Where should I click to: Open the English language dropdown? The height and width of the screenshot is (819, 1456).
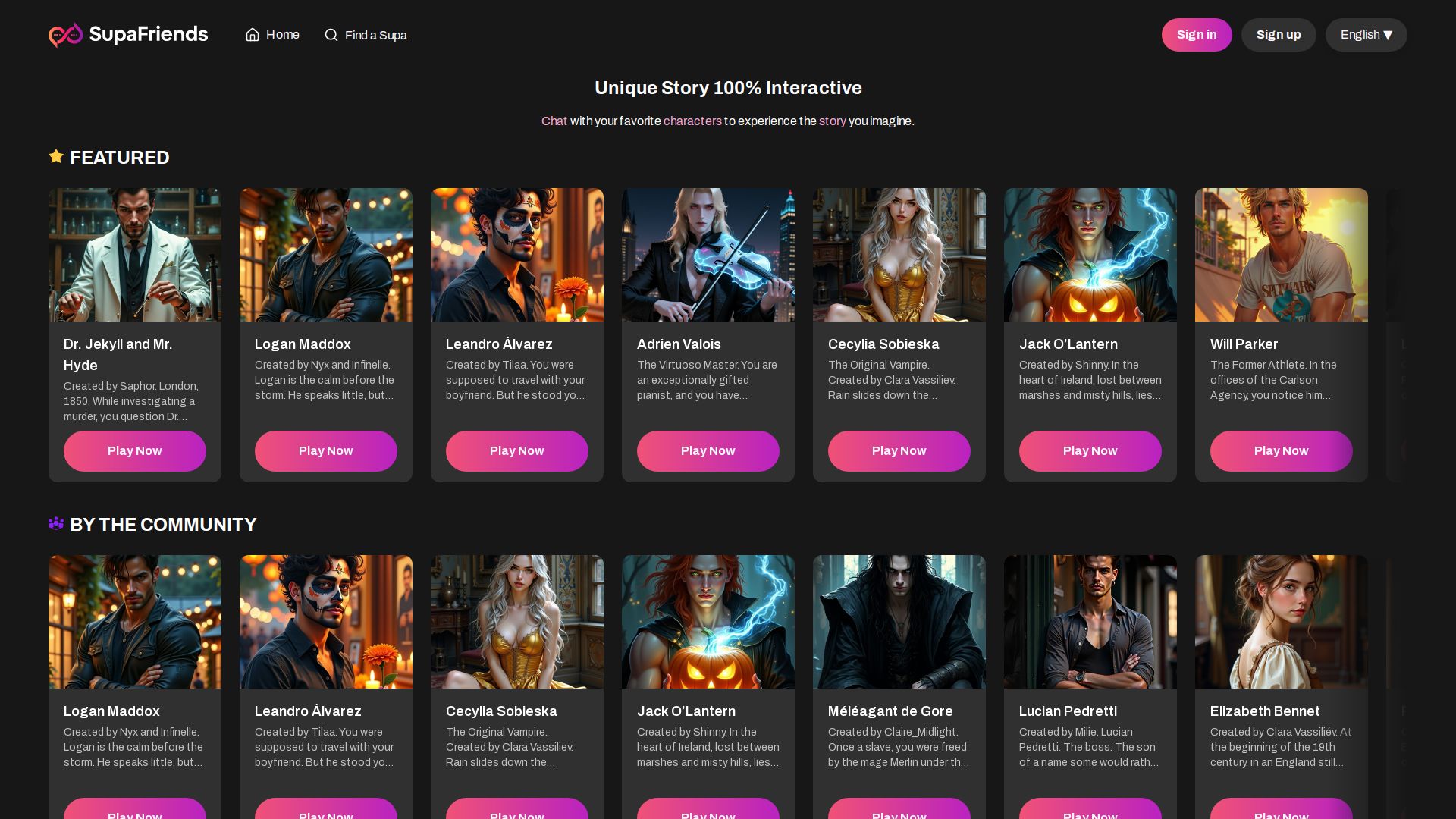click(1366, 35)
